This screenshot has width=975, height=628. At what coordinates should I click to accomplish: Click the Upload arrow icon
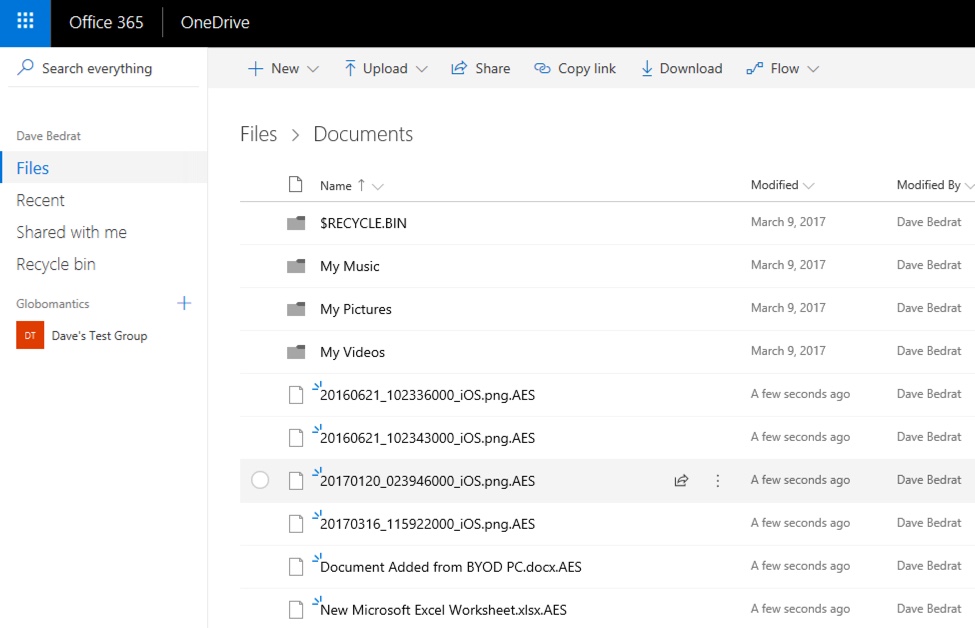click(351, 68)
